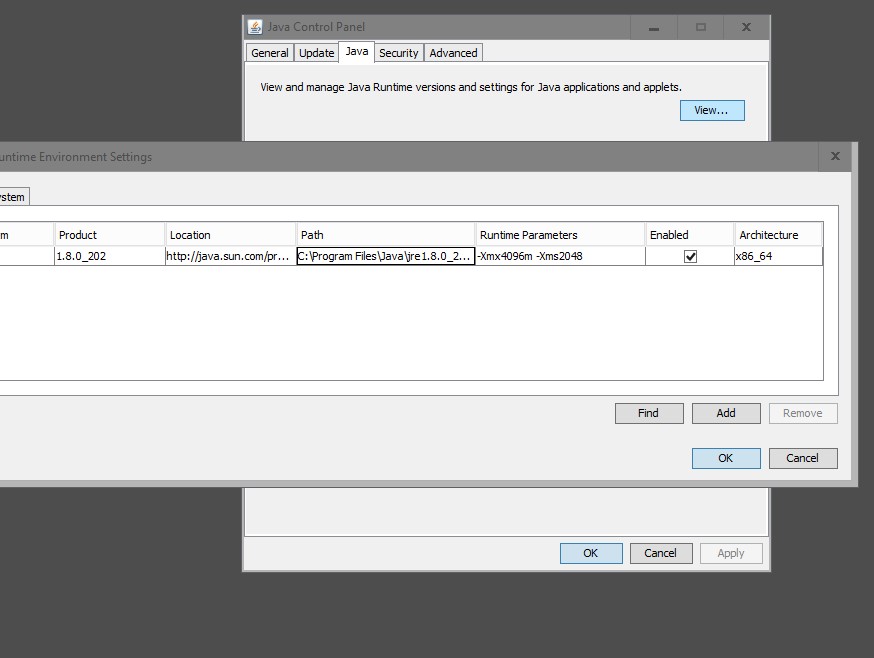Switch to the Update tab
The image size is (874, 658).
[316, 53]
